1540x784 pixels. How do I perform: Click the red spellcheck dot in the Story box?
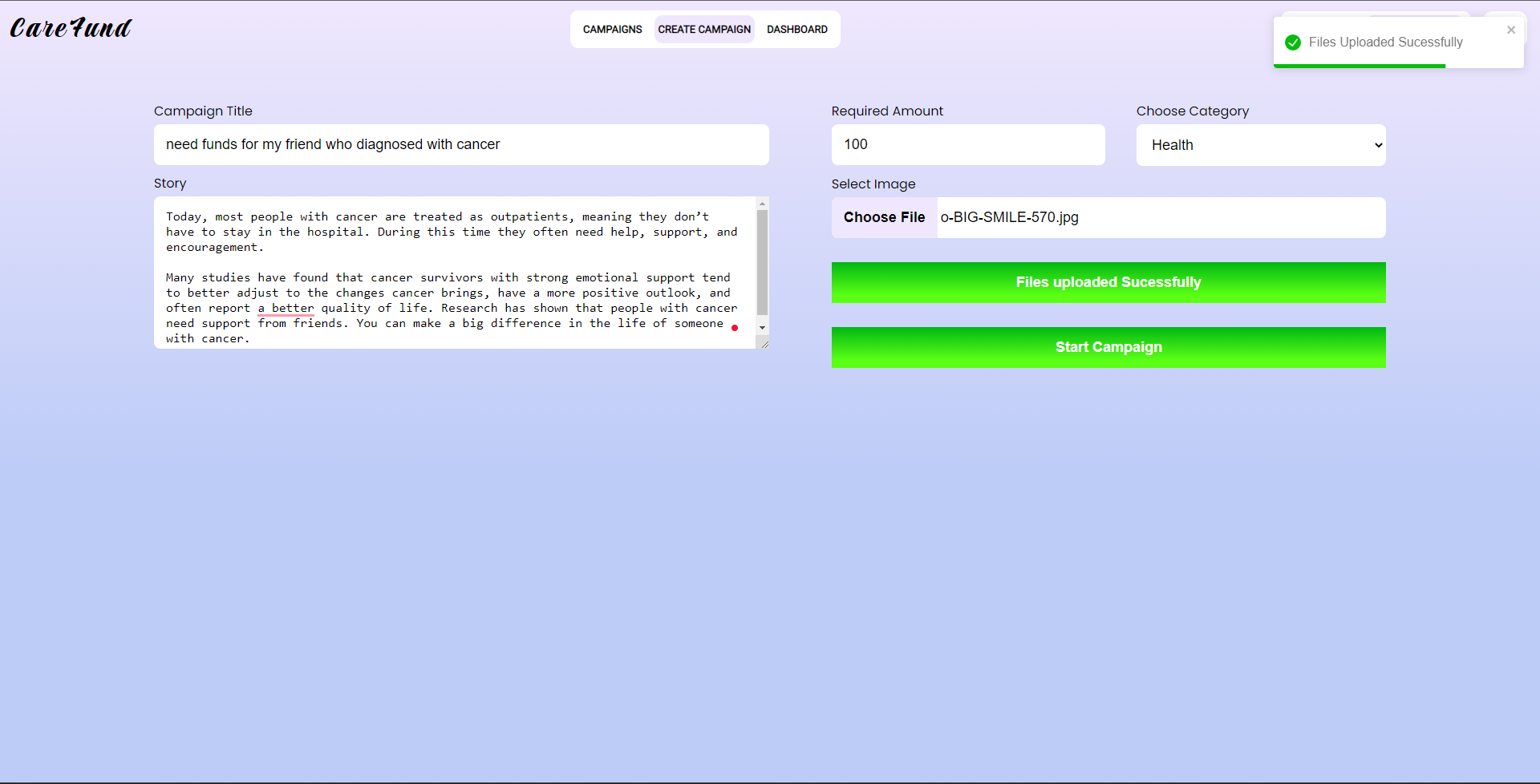click(x=736, y=327)
